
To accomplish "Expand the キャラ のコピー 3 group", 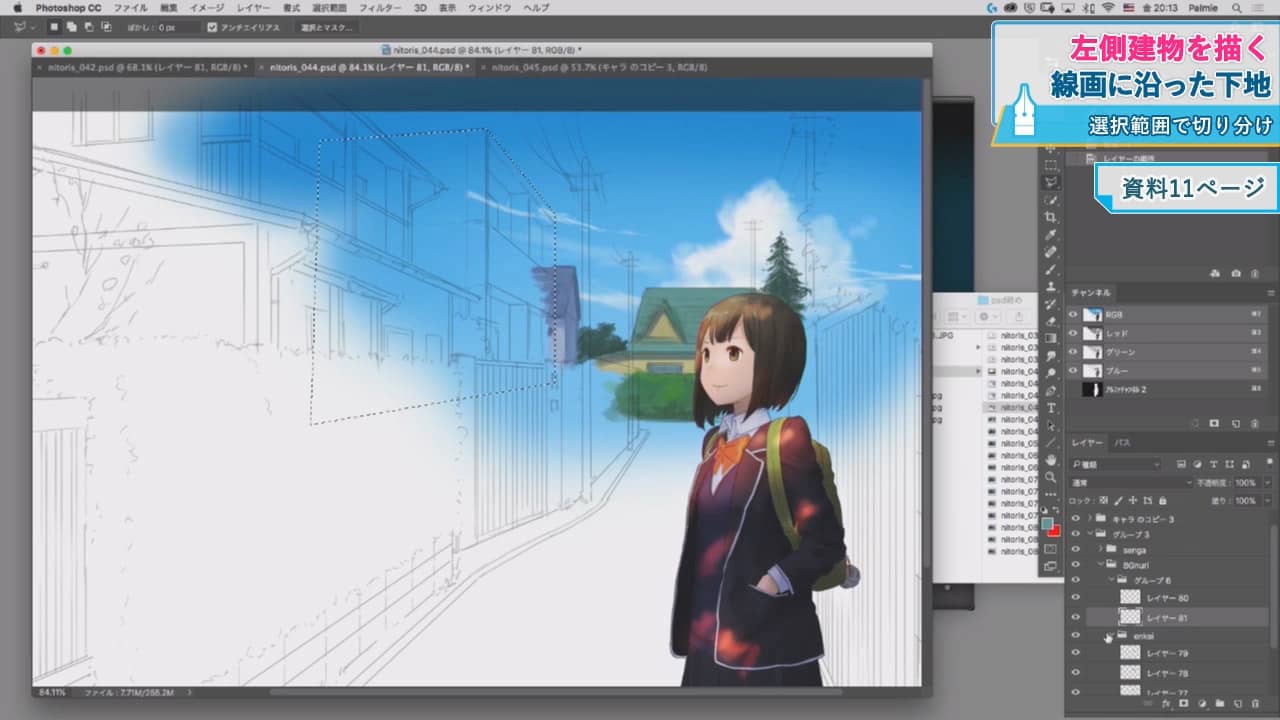I will point(1089,518).
